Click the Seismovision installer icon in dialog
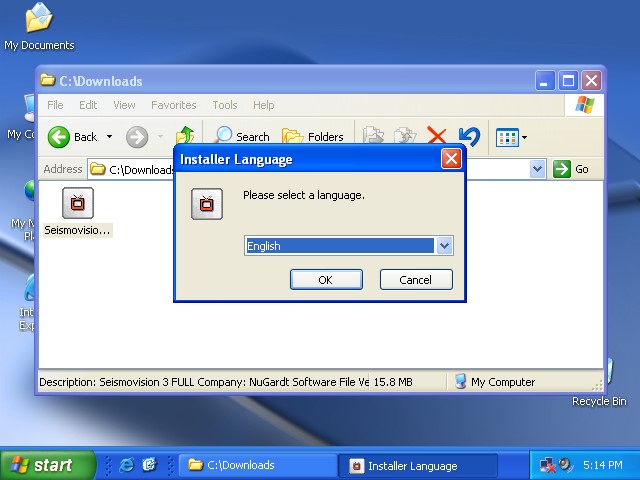Screen dimensions: 640x480 pyautogui.click(x=207, y=204)
